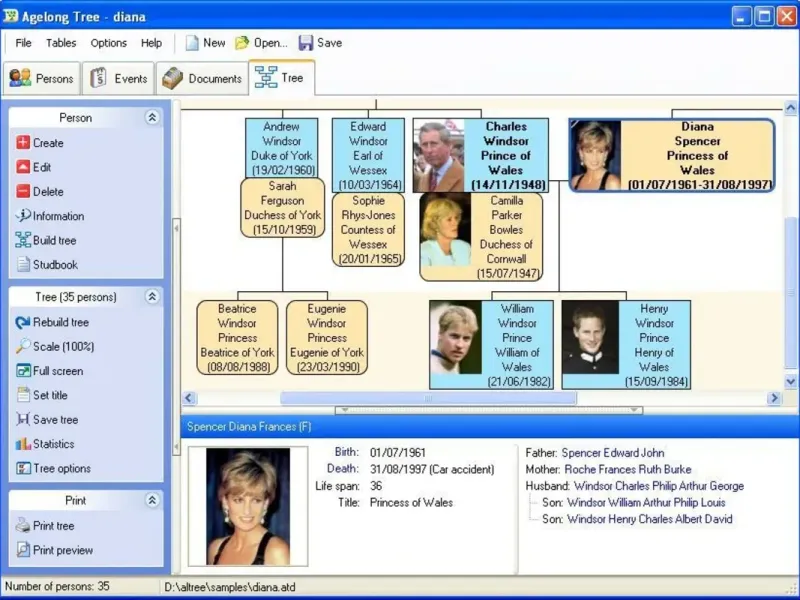Click the New document icon in toolbar

point(192,43)
